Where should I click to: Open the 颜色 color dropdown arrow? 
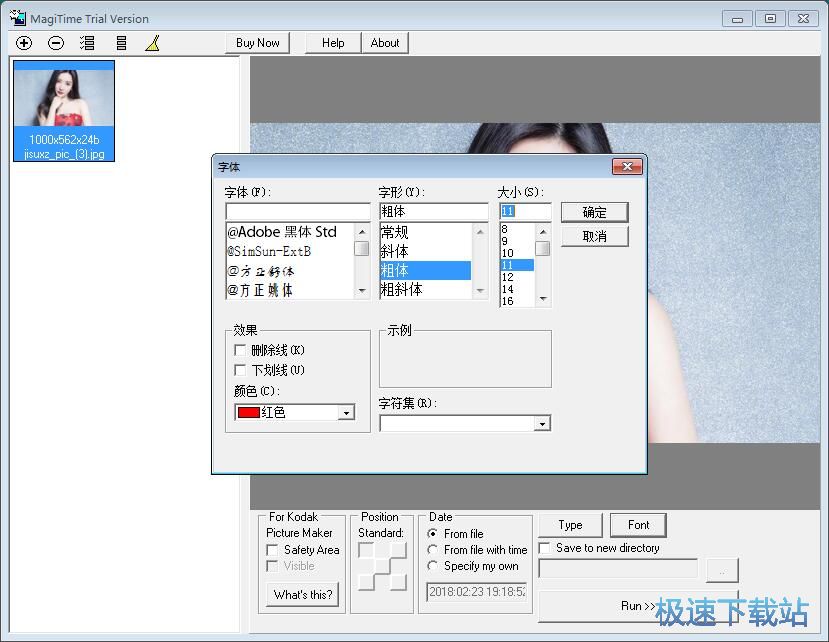tap(346, 412)
